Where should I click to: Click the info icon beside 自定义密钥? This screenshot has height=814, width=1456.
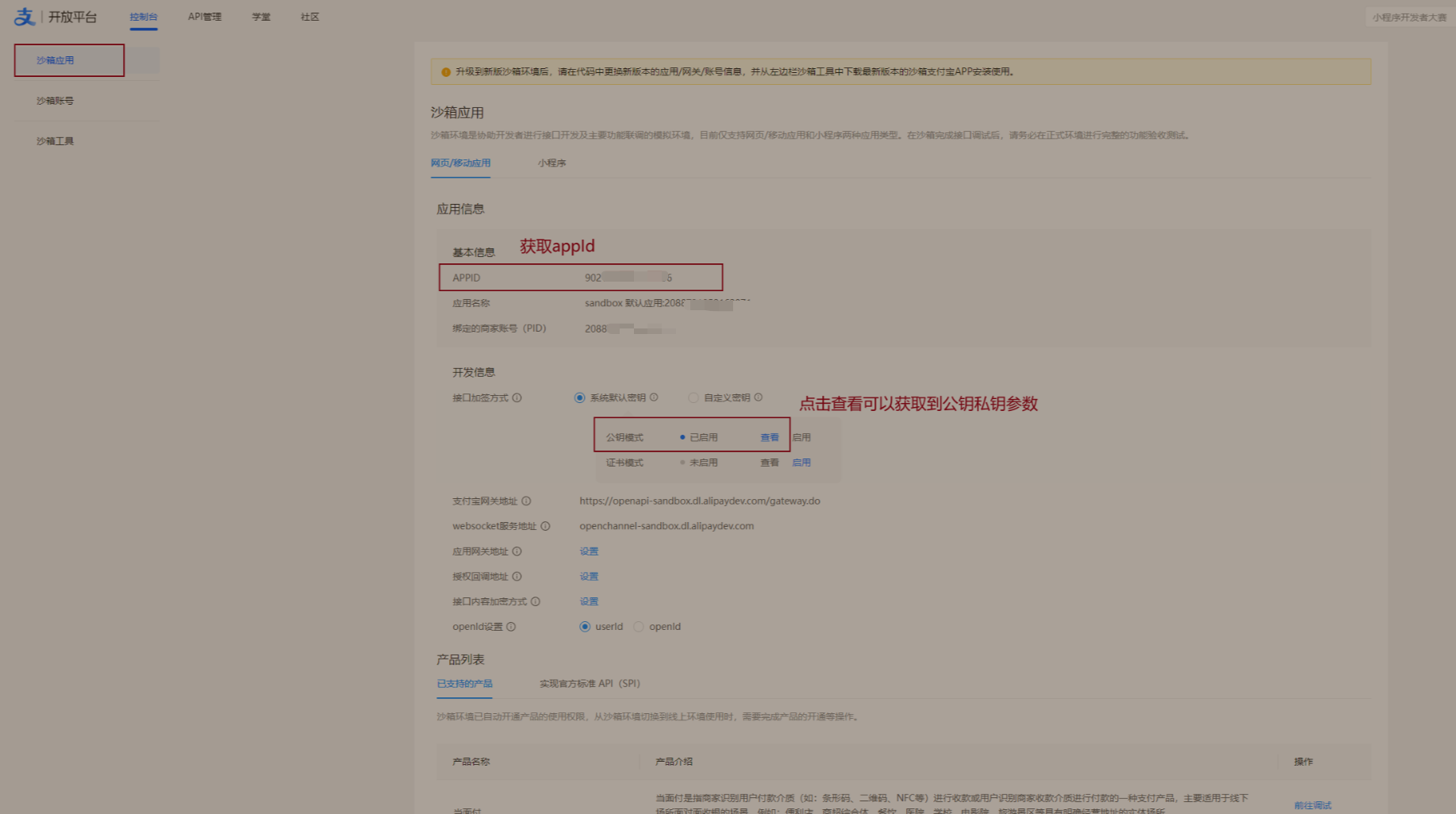tap(759, 397)
